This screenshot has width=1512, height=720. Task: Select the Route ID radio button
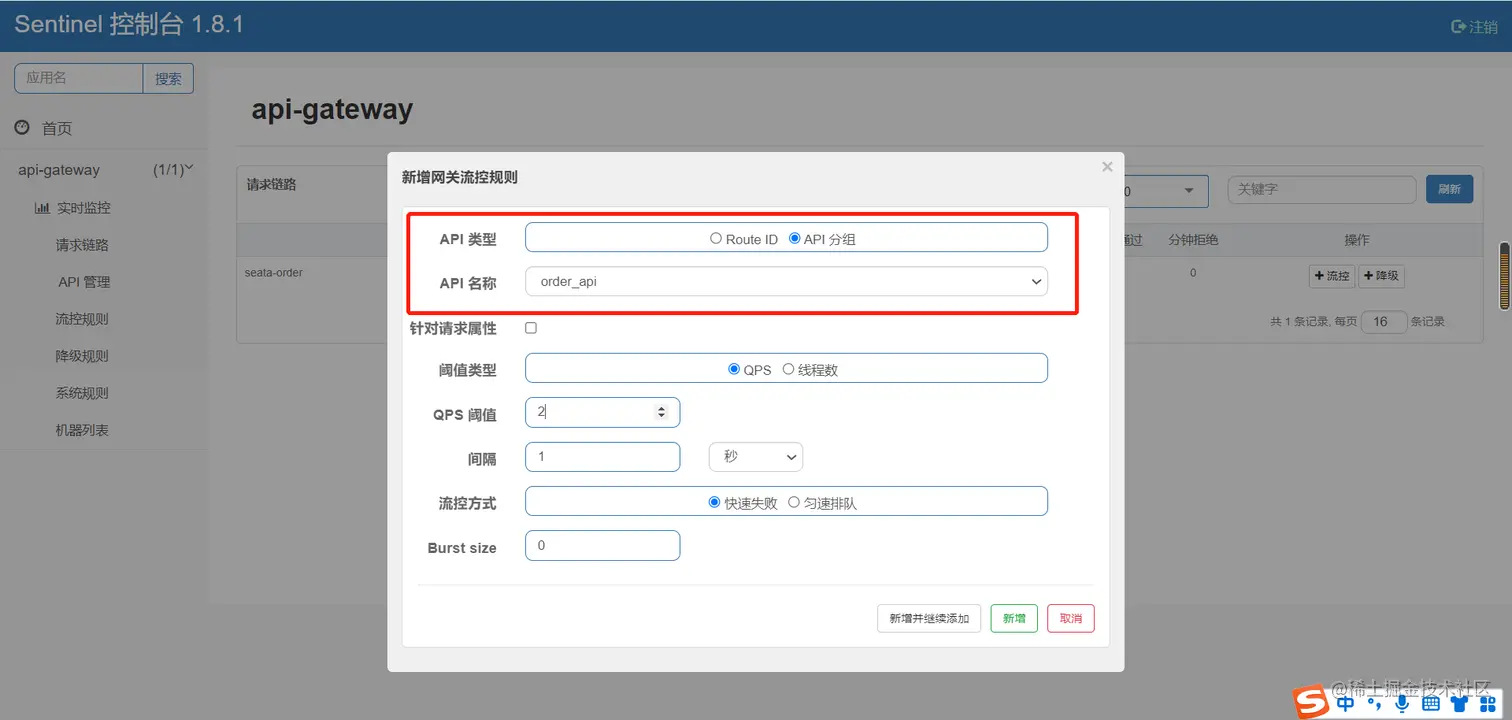[715, 239]
